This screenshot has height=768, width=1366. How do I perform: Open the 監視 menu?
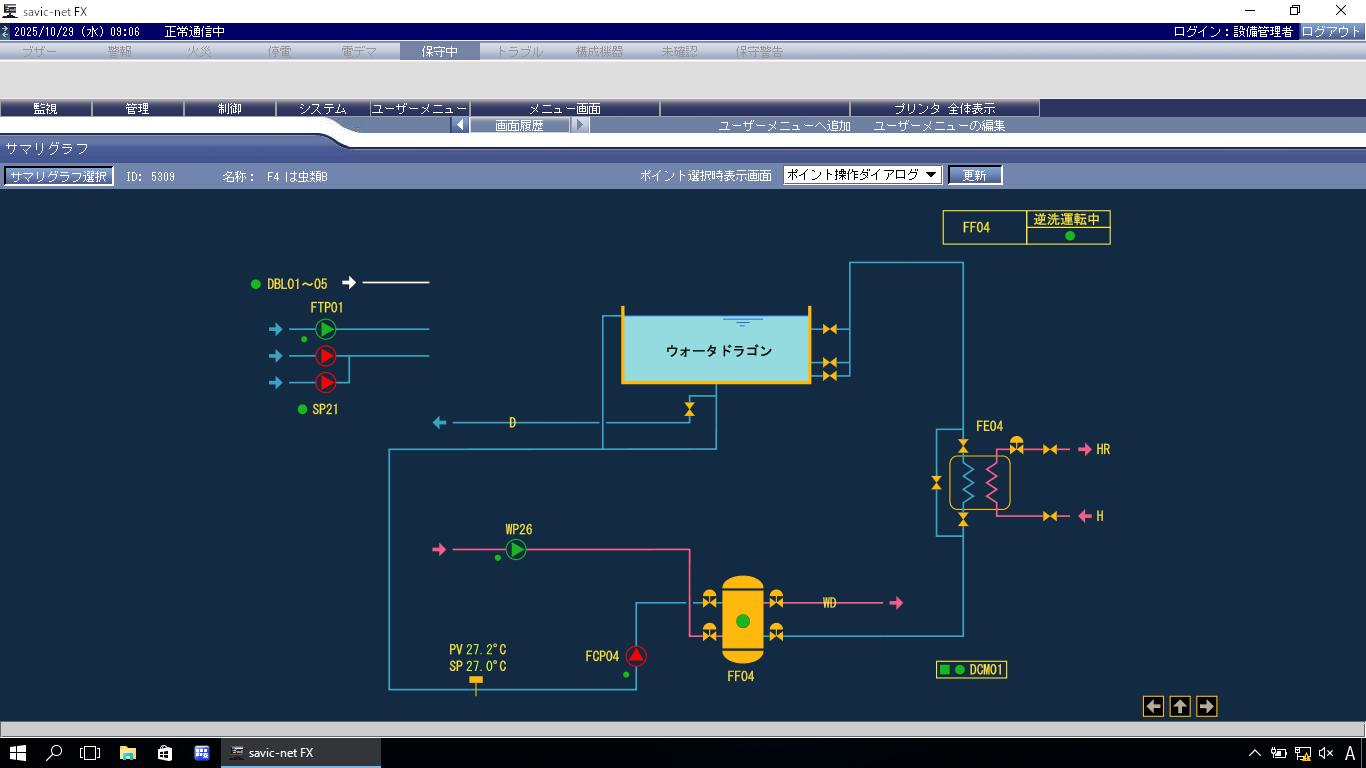point(45,108)
